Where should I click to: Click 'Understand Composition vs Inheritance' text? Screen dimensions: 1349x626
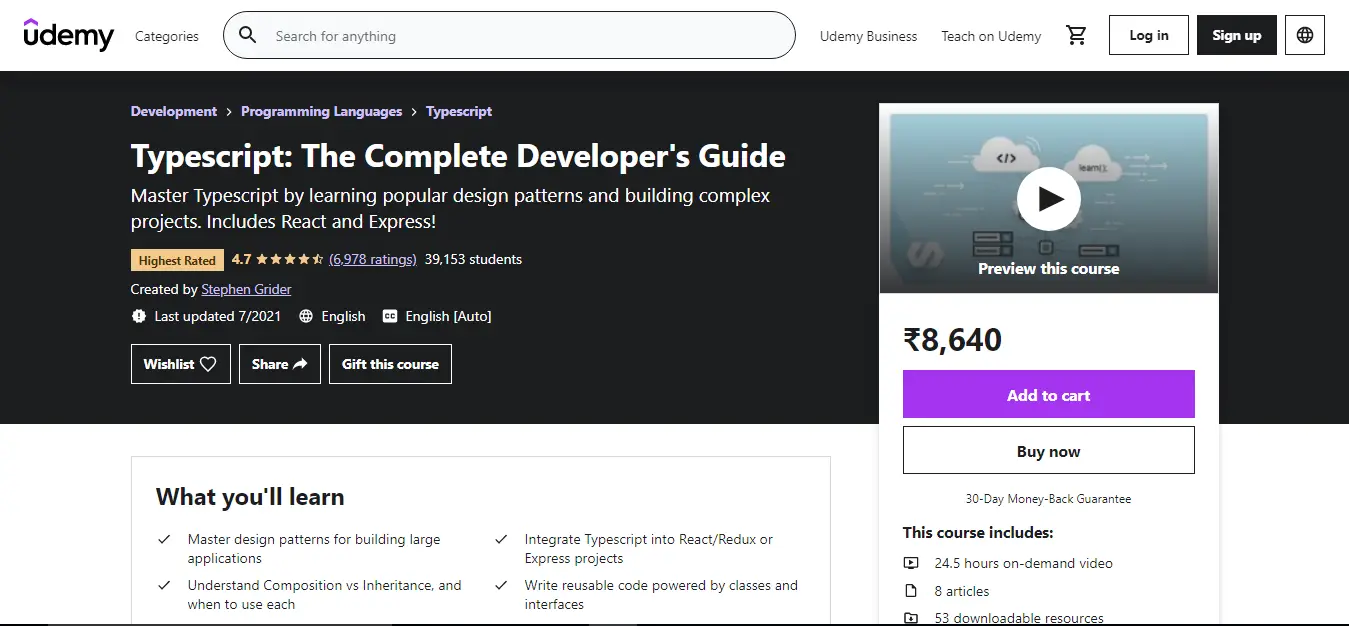pyautogui.click(x=325, y=595)
